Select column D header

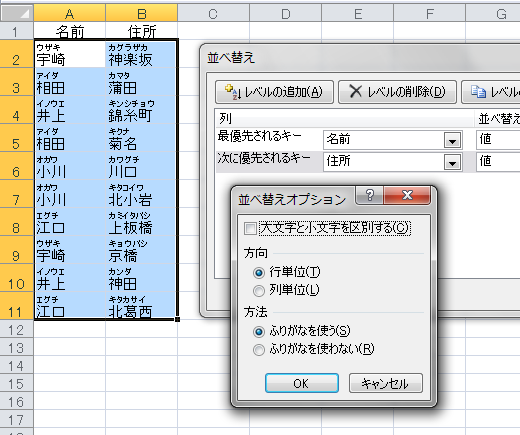click(285, 14)
